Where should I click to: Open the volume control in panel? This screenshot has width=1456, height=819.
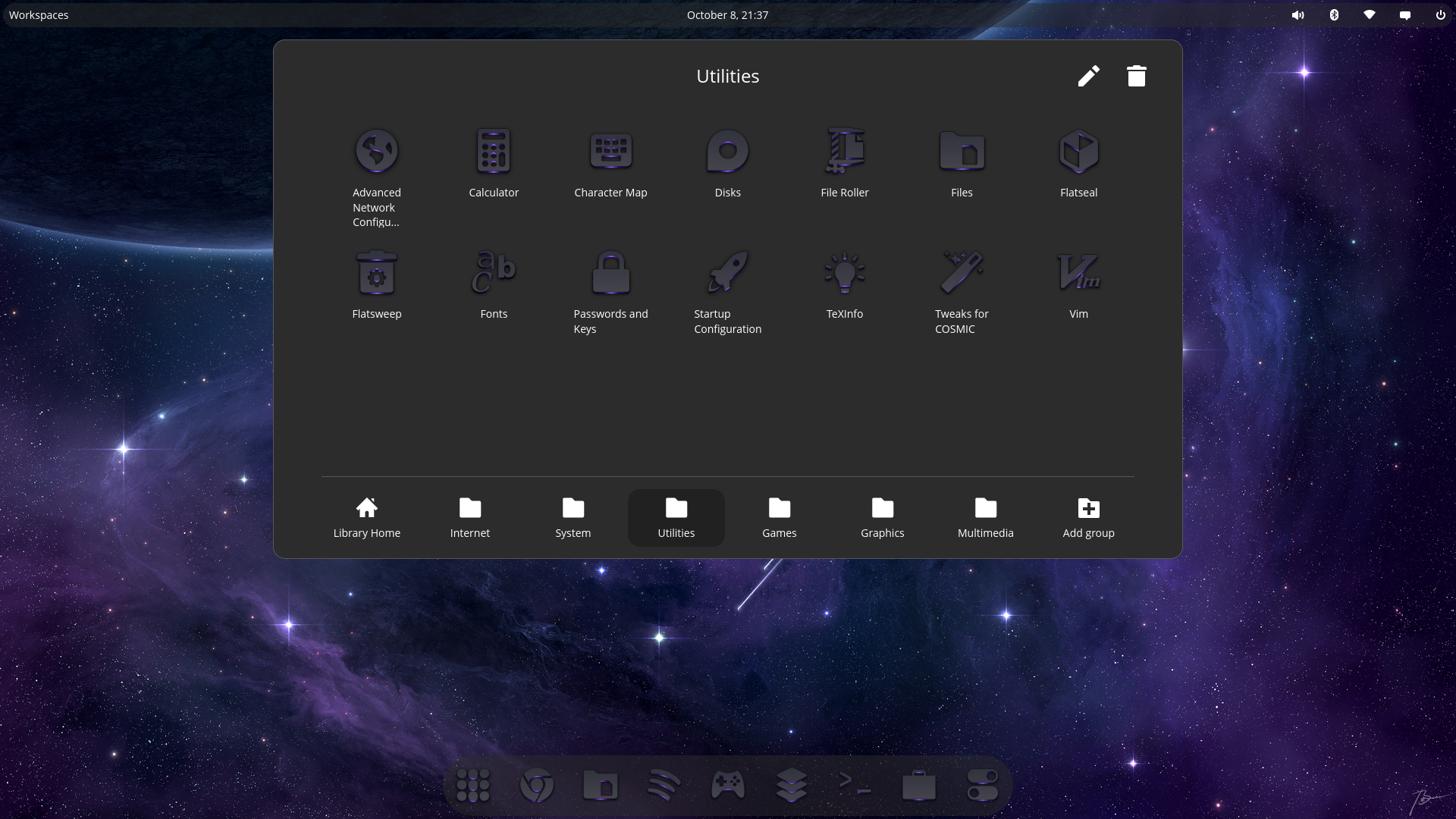click(1298, 15)
